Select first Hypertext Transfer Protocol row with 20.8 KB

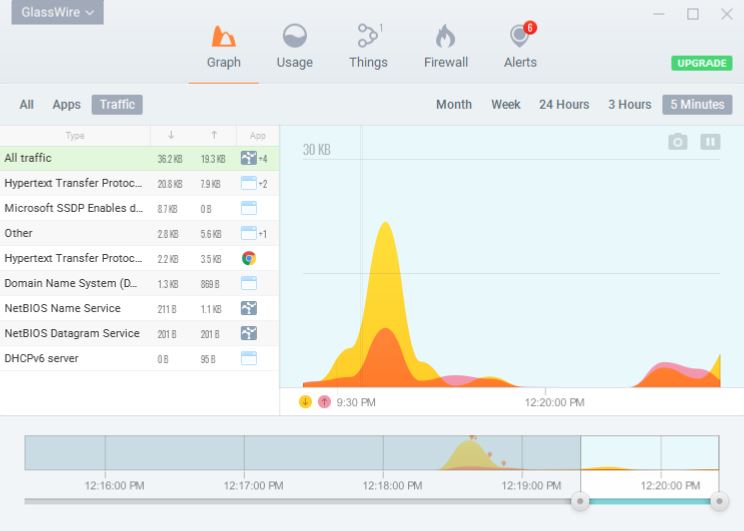pos(140,183)
